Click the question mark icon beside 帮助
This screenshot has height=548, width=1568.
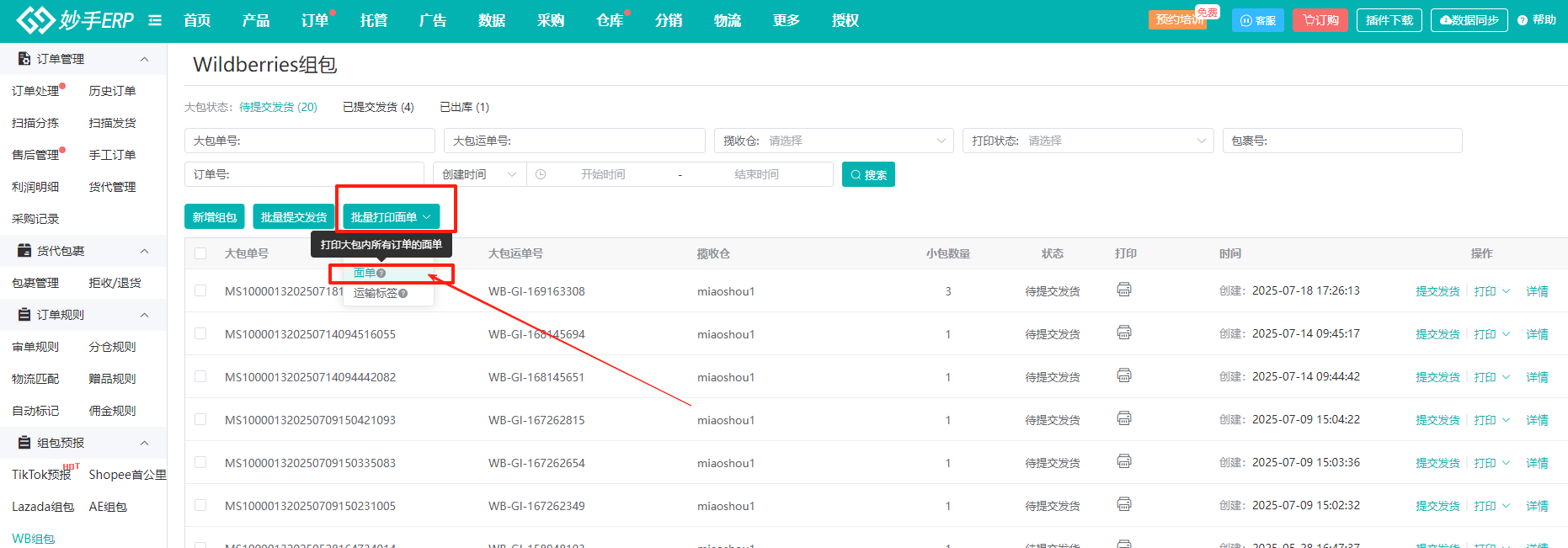[1523, 20]
